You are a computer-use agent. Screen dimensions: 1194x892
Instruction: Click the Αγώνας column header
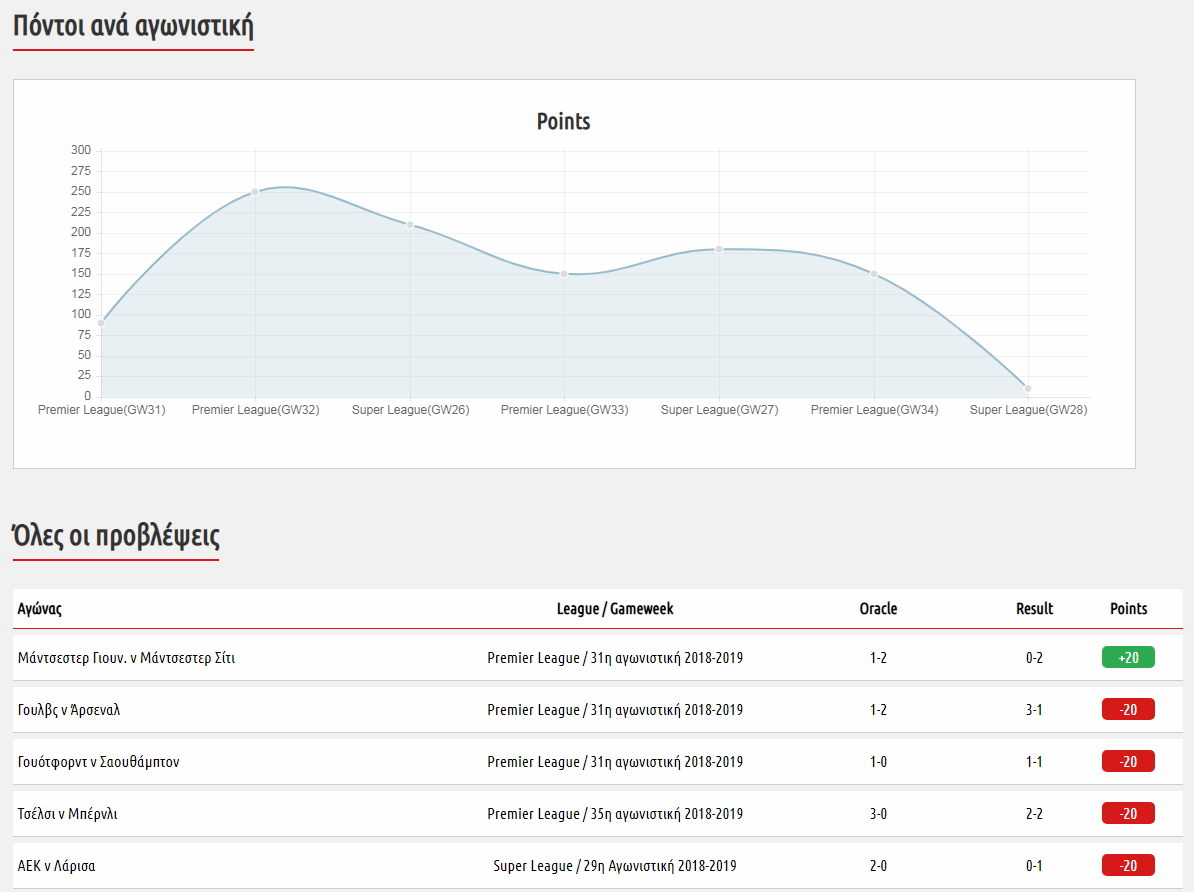point(40,609)
